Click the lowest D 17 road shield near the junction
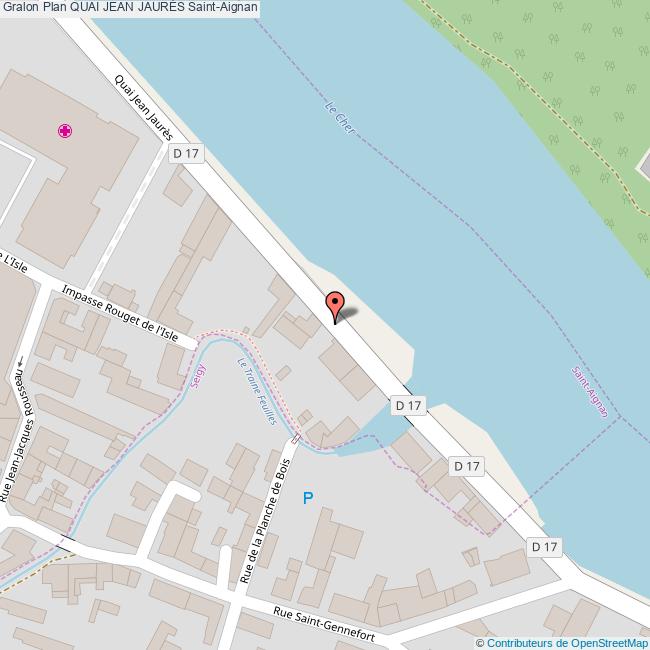 tap(544, 547)
